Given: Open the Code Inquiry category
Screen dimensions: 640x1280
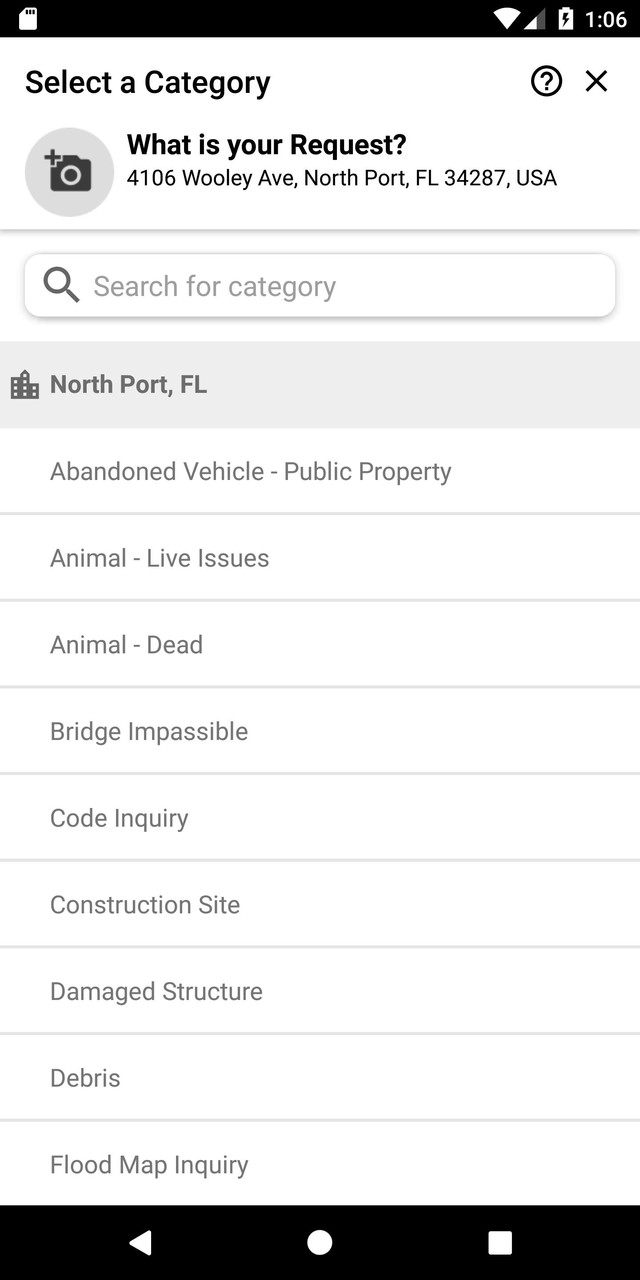Looking at the screenshot, I should 119,817.
